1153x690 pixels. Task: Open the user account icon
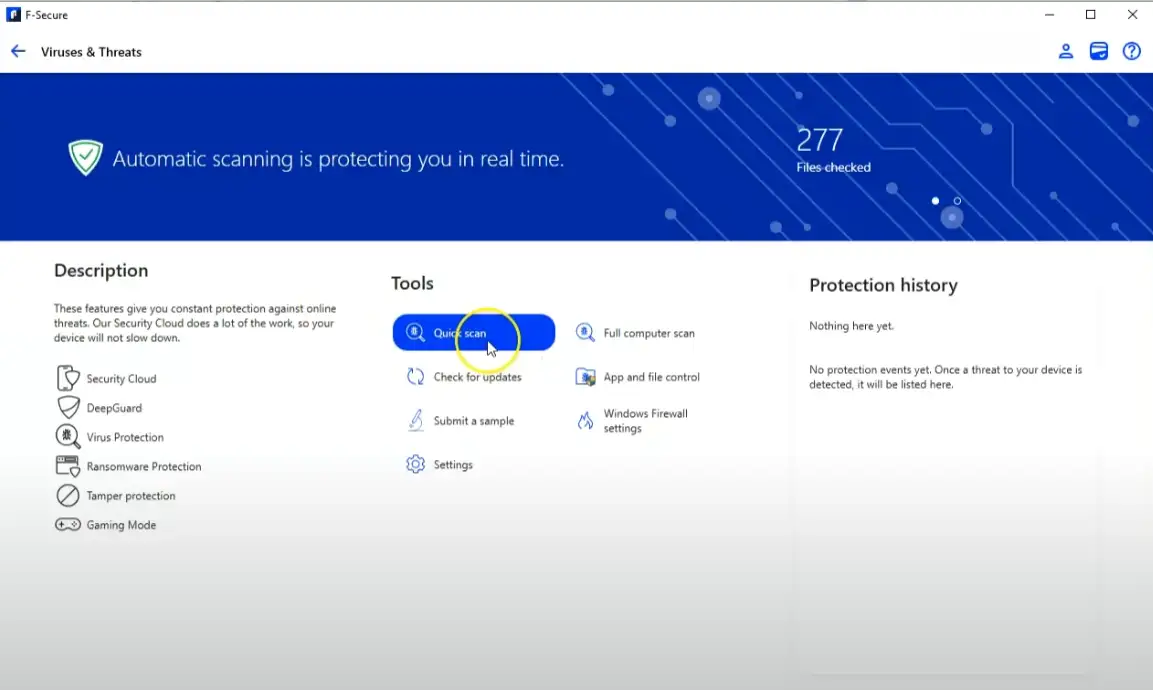[x=1066, y=51]
